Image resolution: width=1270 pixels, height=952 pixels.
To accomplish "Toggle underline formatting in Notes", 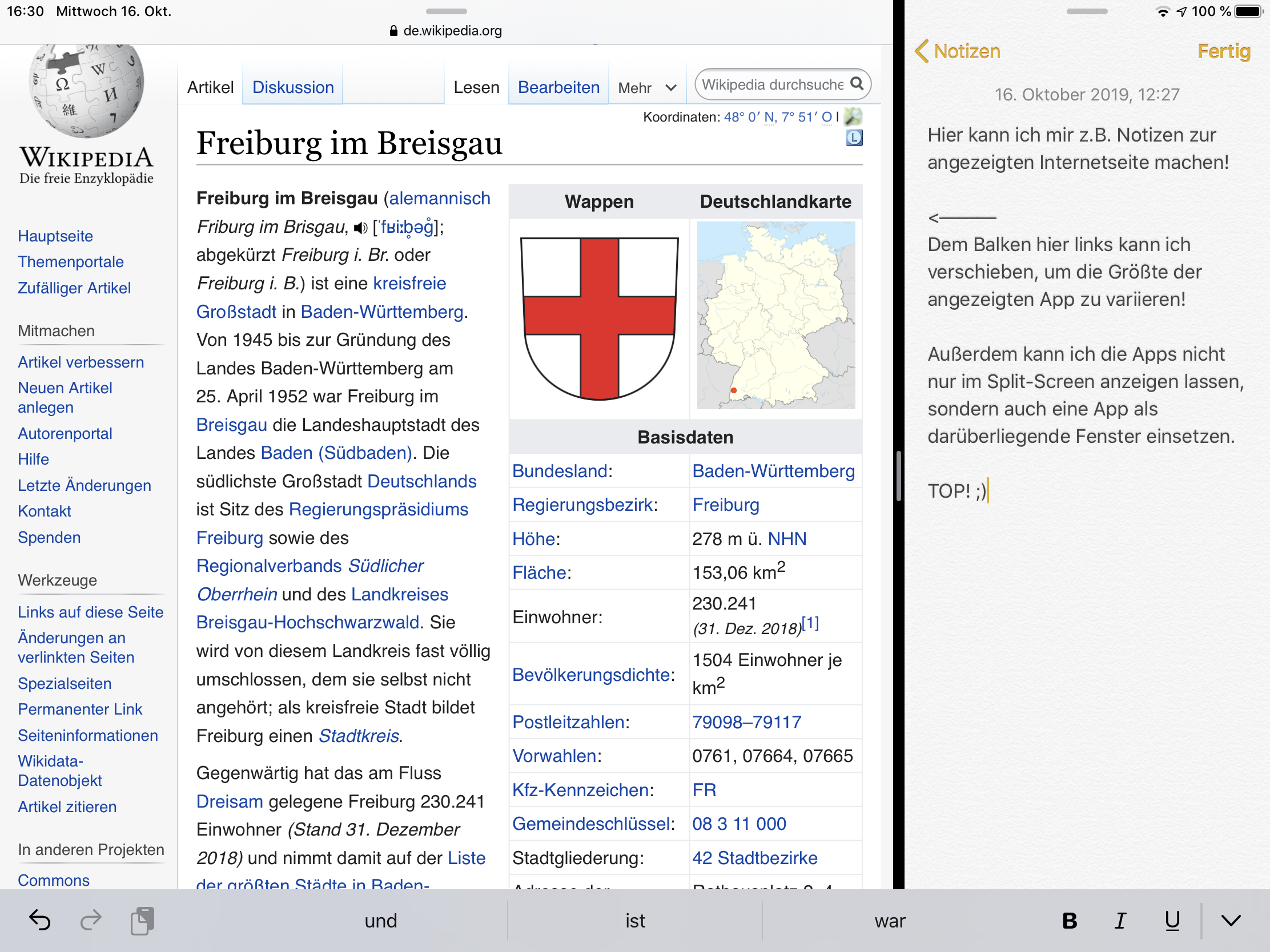I will pyautogui.click(x=1172, y=921).
